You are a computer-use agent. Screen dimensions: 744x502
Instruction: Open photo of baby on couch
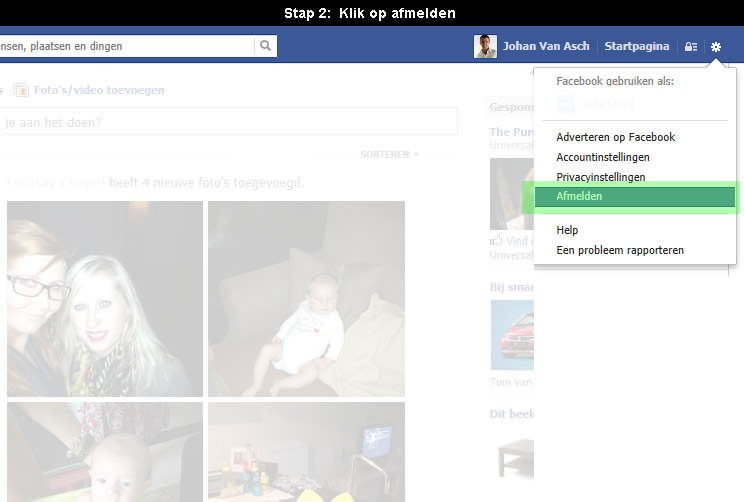tap(307, 298)
